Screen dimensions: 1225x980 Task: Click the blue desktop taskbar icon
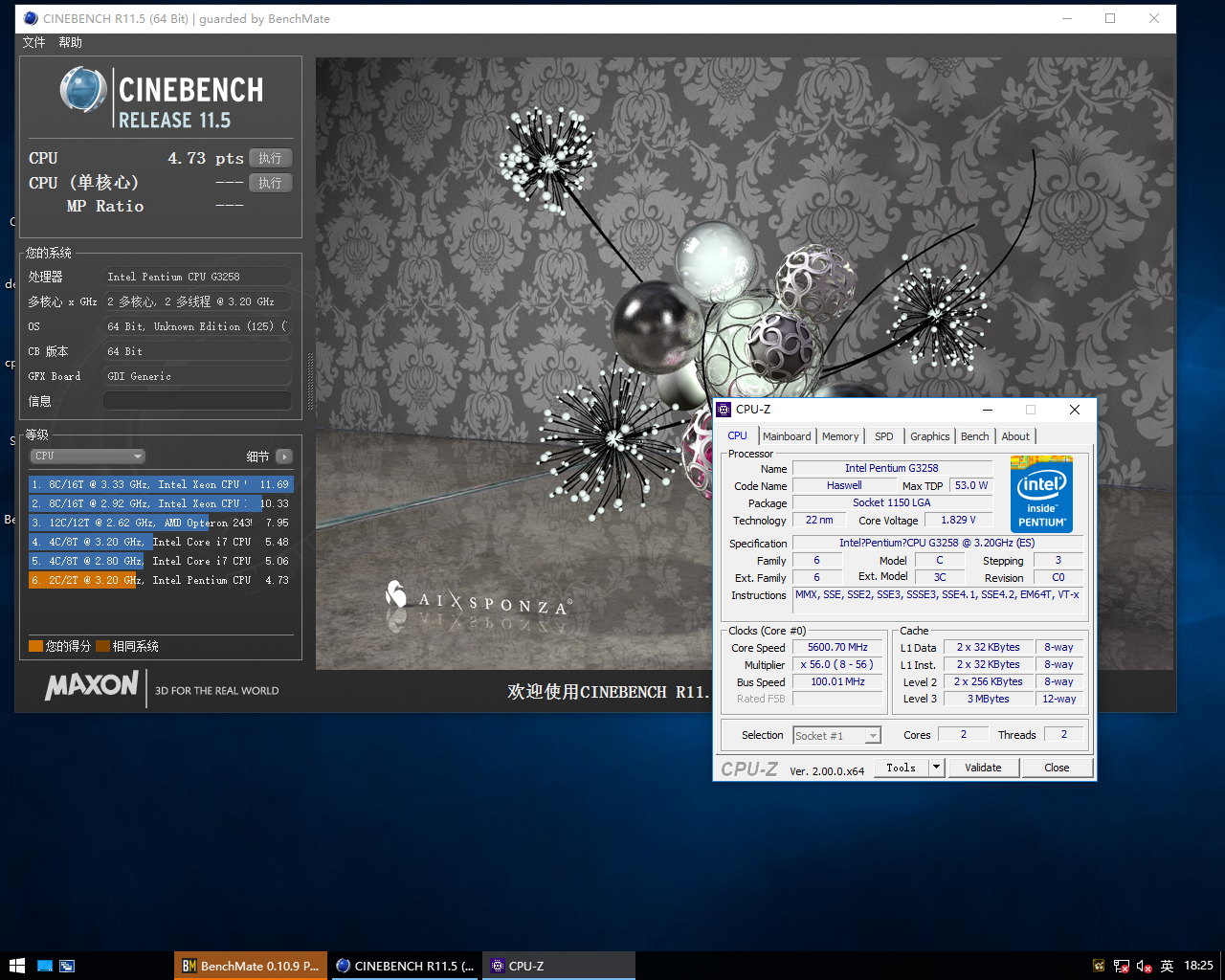45,966
